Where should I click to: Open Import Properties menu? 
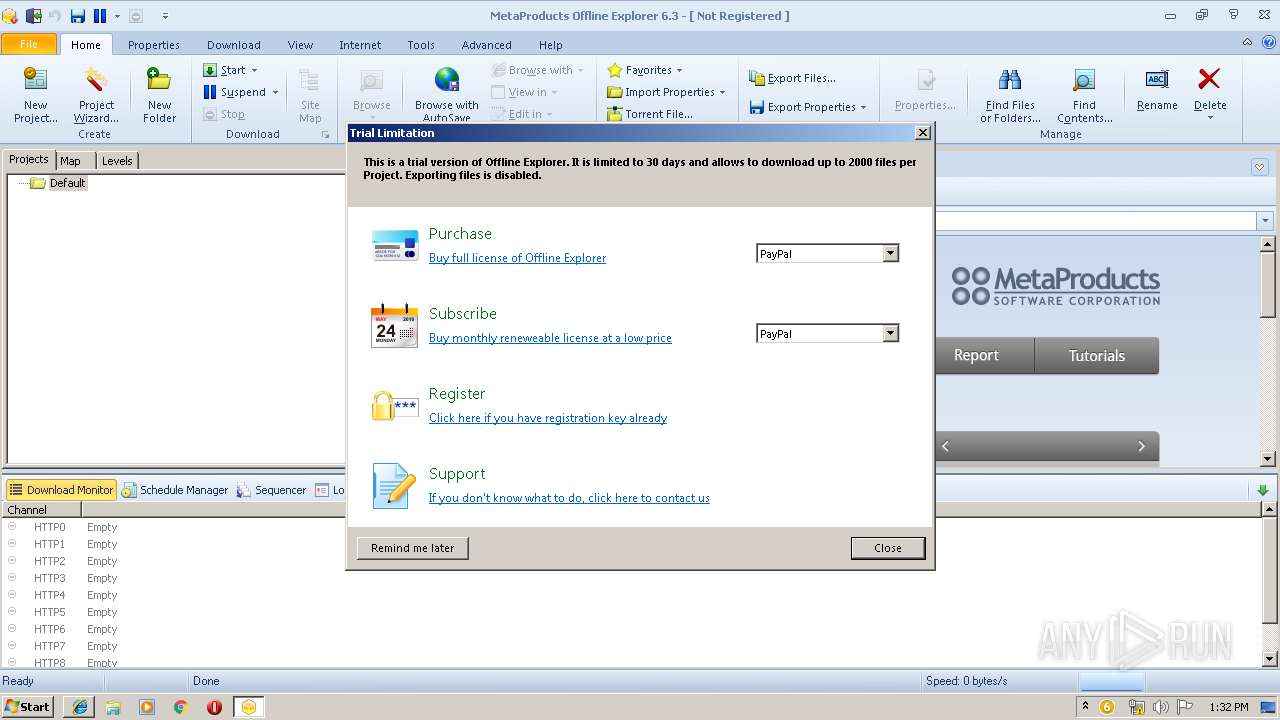(x=666, y=92)
